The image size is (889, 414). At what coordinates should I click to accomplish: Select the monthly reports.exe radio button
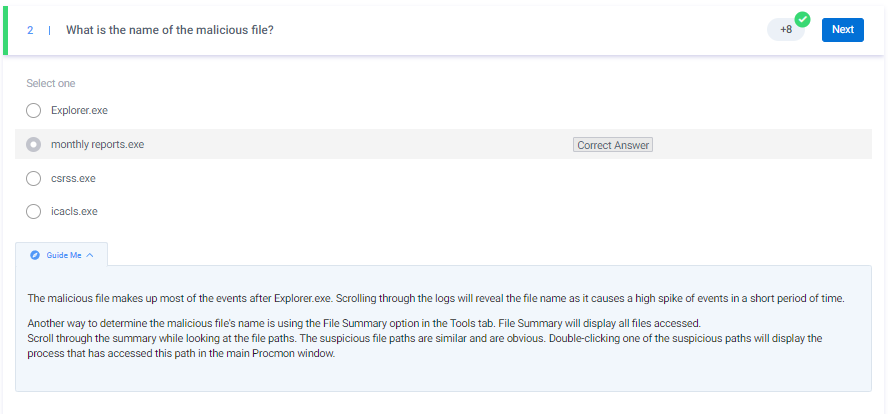click(33, 144)
